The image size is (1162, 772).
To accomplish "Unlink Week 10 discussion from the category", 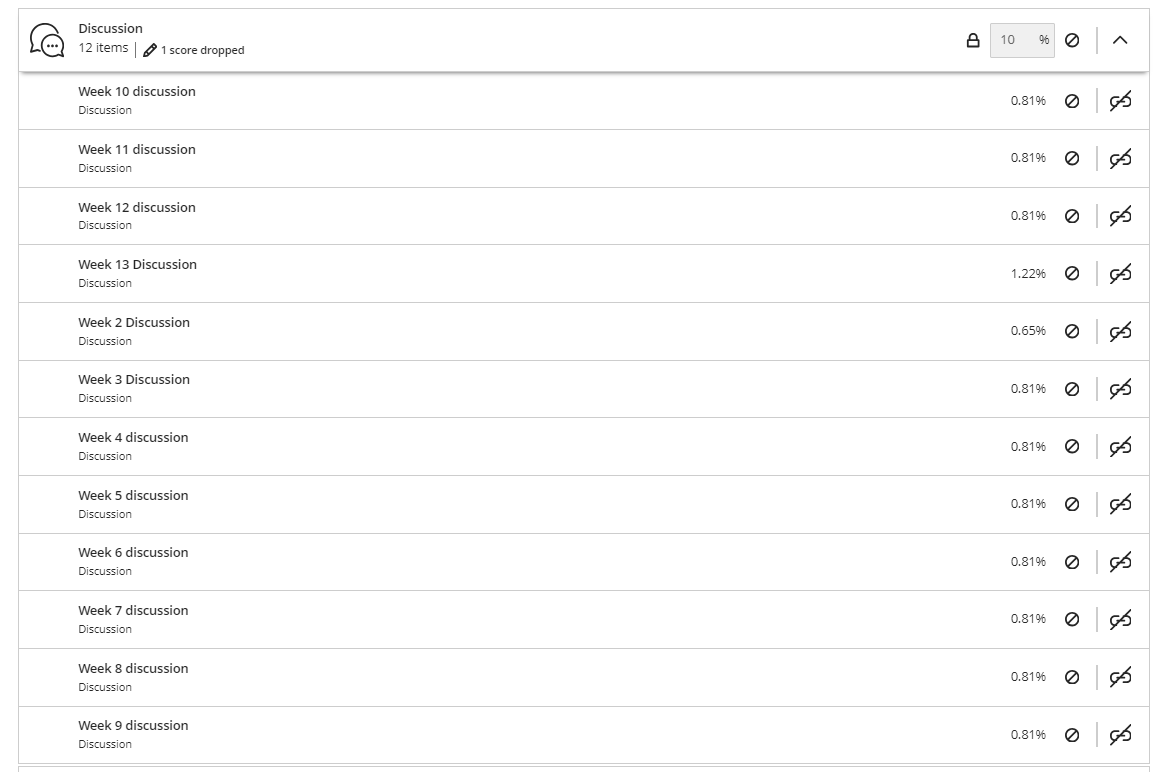I will point(1120,101).
